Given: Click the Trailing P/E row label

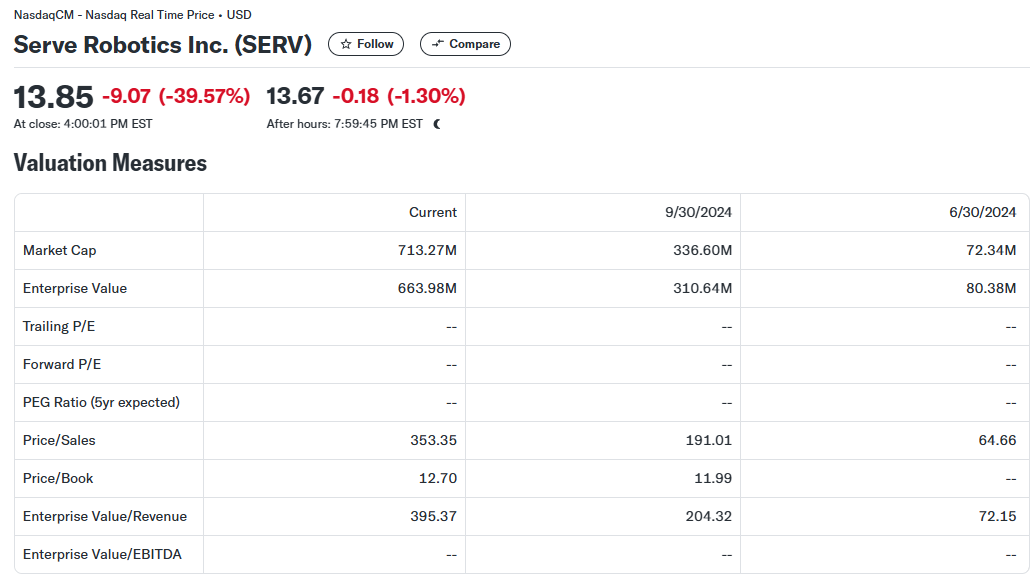Looking at the screenshot, I should coord(59,327).
